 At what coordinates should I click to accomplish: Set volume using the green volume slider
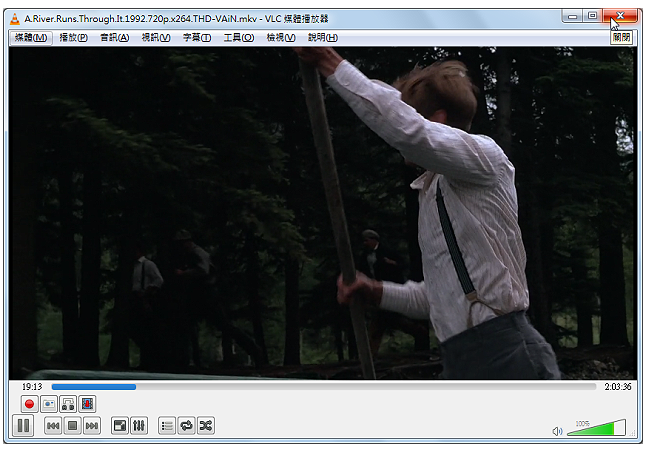(596, 428)
